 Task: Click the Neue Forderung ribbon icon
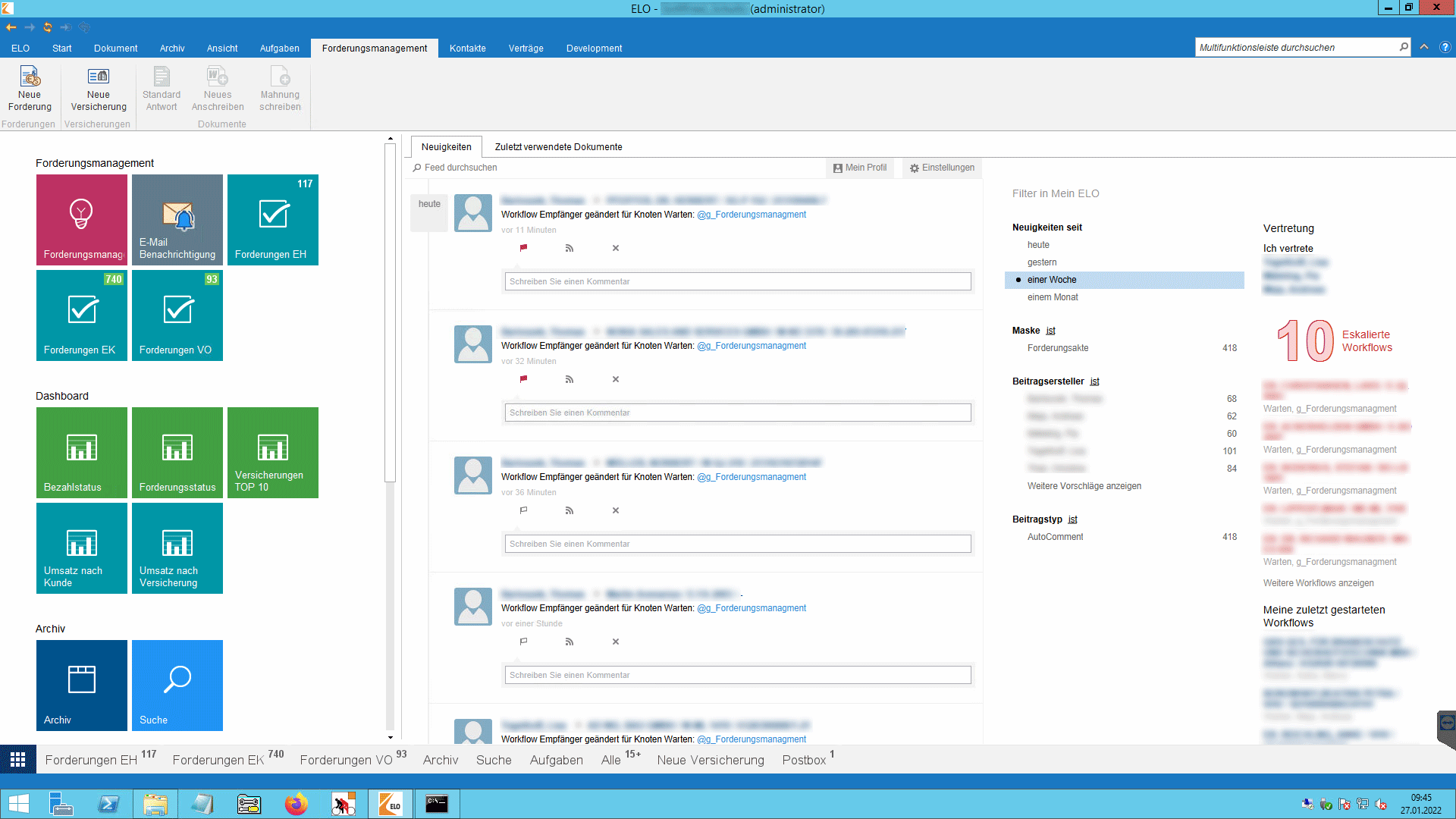(x=30, y=89)
